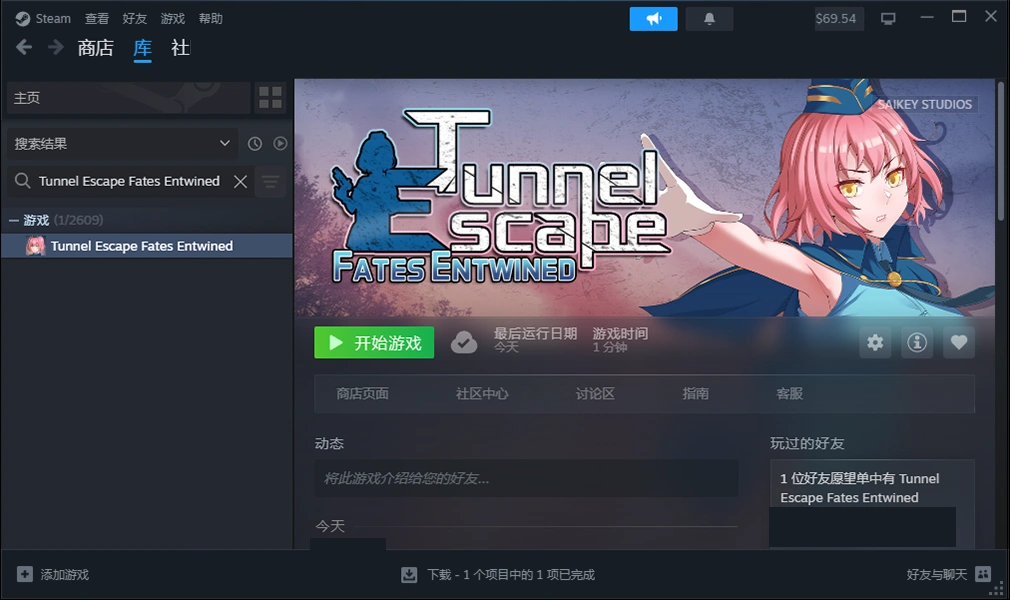
Task: Open advanced filter options beside search
Action: pyautogui.click(x=271, y=182)
